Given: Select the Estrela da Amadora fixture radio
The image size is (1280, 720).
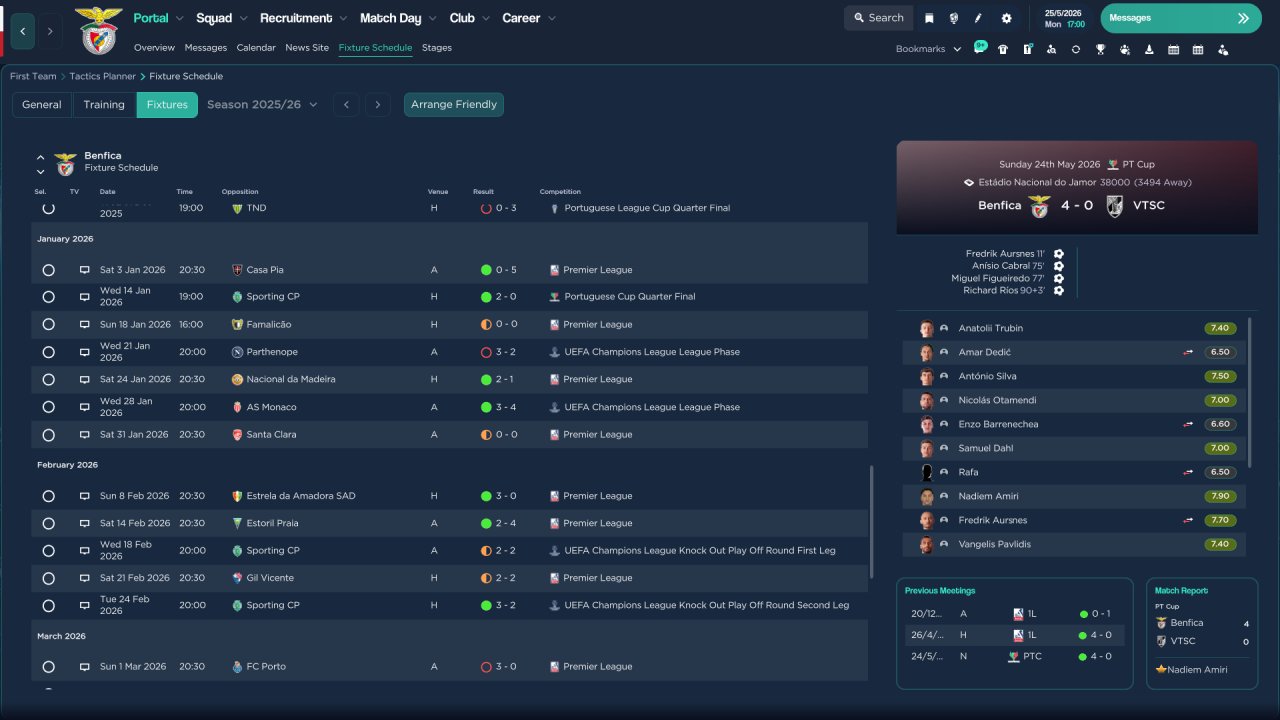Looking at the screenshot, I should click(x=48, y=496).
